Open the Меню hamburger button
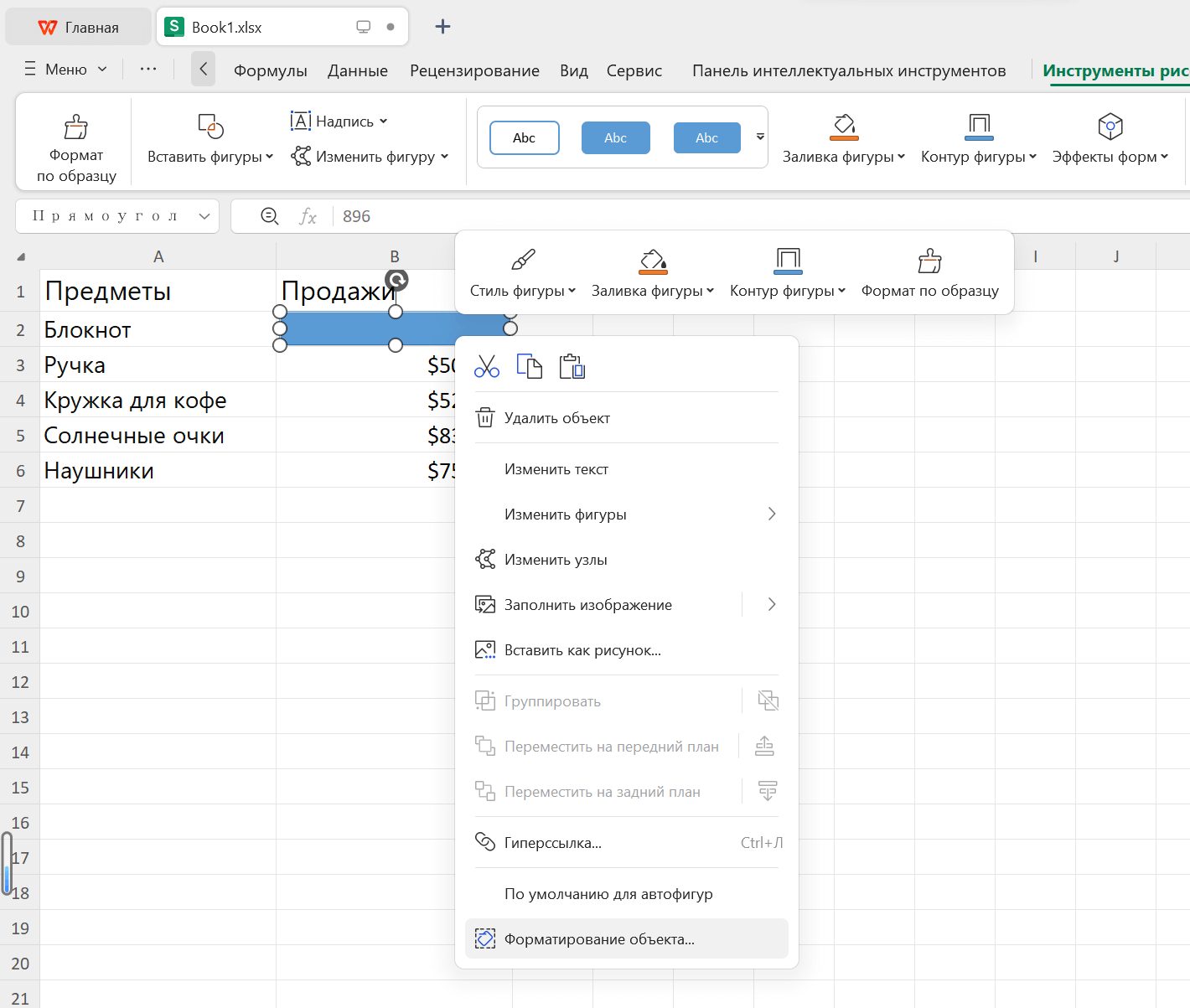This screenshot has height=1008, width=1190. [65, 70]
